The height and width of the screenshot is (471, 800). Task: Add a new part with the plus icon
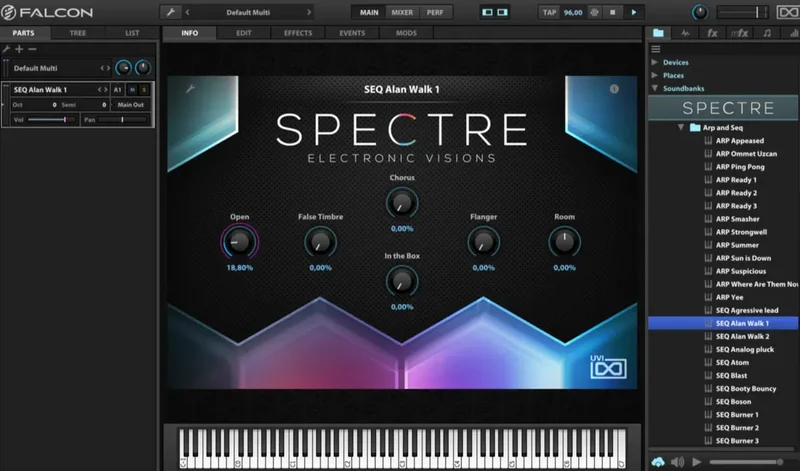(x=19, y=49)
